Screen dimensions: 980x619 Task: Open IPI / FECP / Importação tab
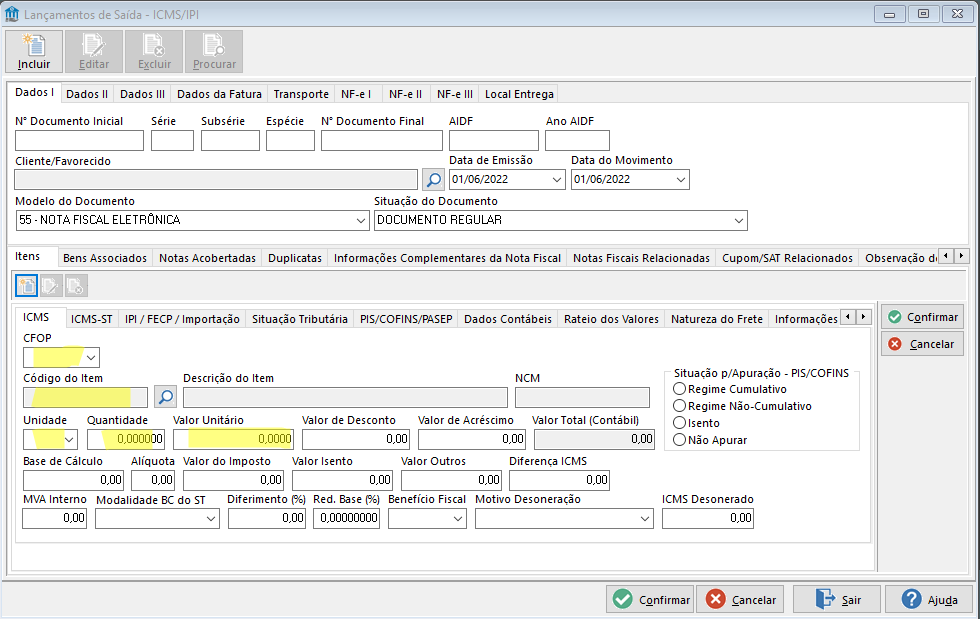(182, 319)
